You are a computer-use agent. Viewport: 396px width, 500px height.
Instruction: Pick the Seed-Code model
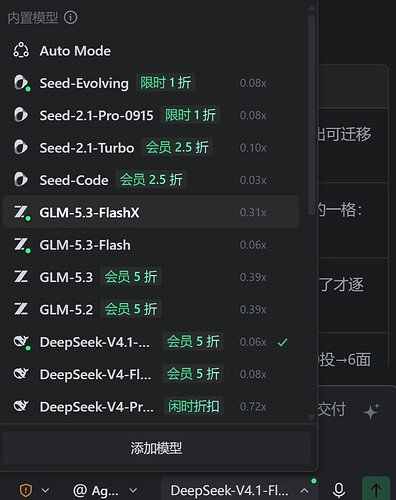pyautogui.click(x=151, y=180)
